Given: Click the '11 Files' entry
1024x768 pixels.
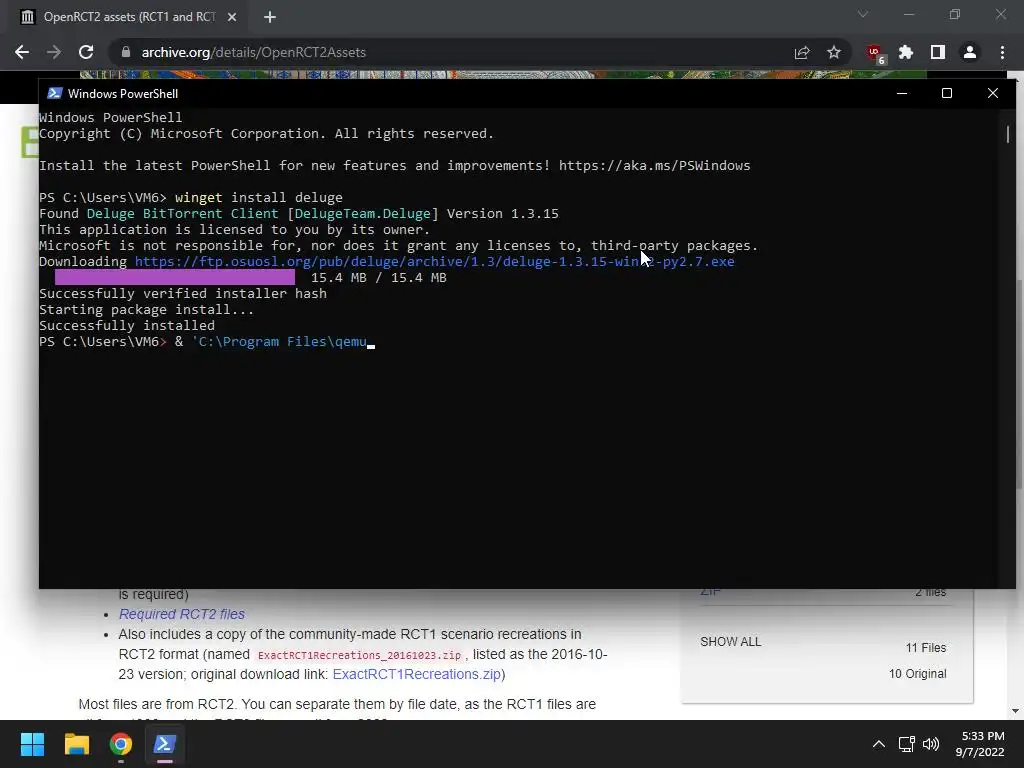Looking at the screenshot, I should pos(925,648).
